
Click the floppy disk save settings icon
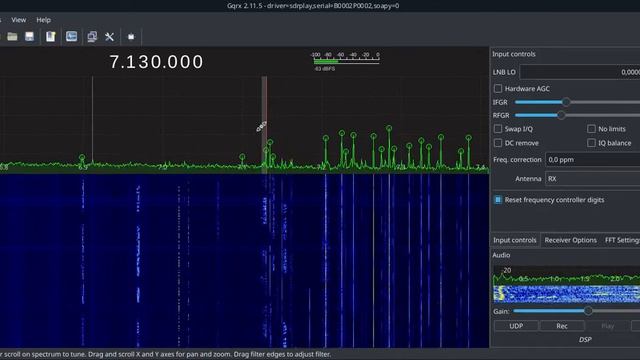(29, 37)
